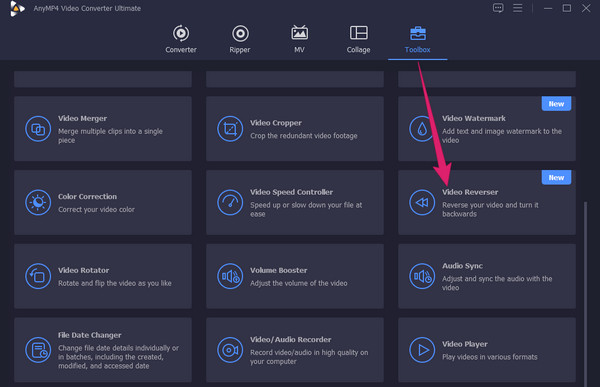This screenshot has height=387, width=600.
Task: Click 'Change file date details' description
Action: pos(118,357)
